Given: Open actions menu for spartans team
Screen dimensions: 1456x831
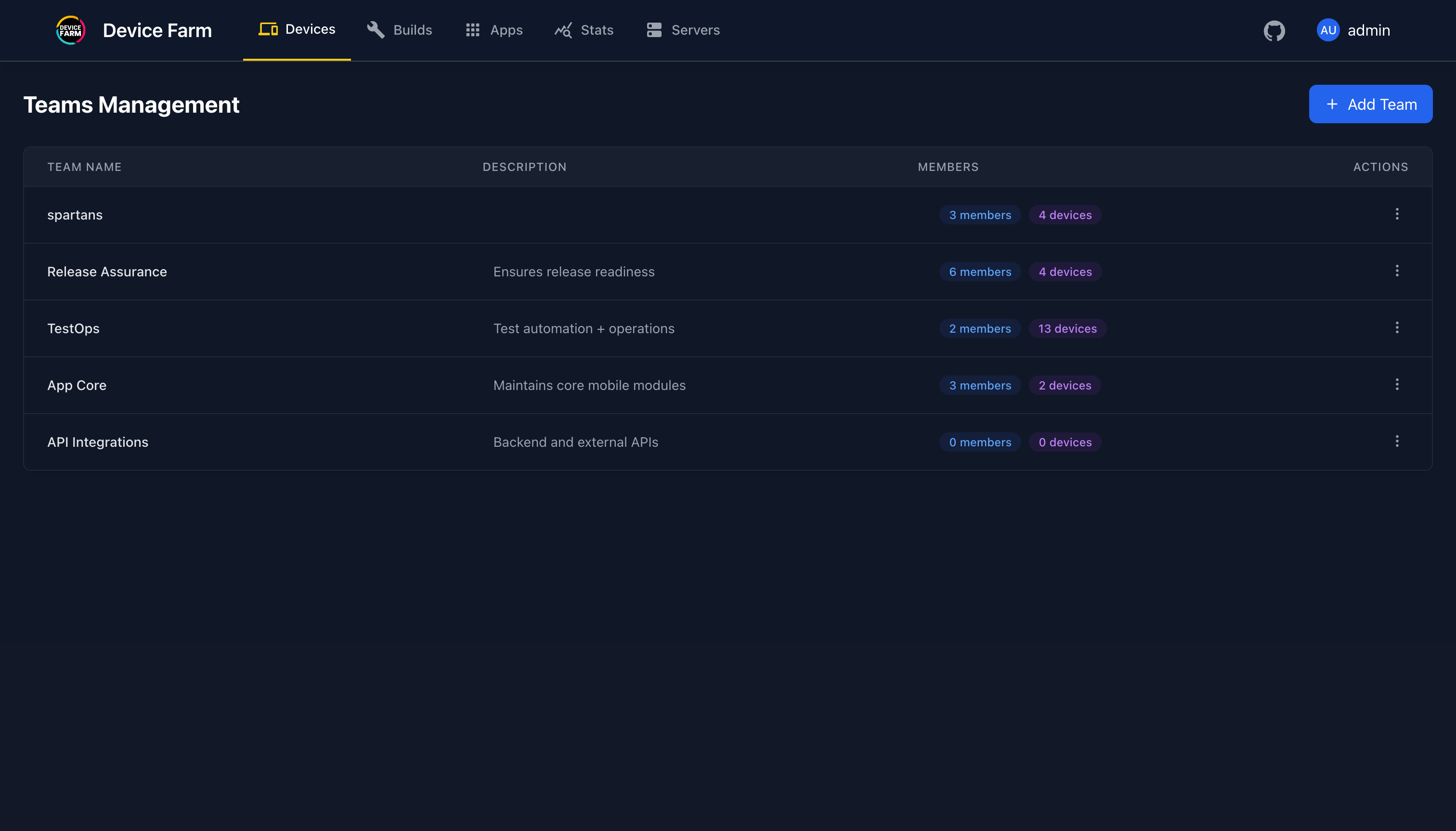Looking at the screenshot, I should click(x=1397, y=214).
